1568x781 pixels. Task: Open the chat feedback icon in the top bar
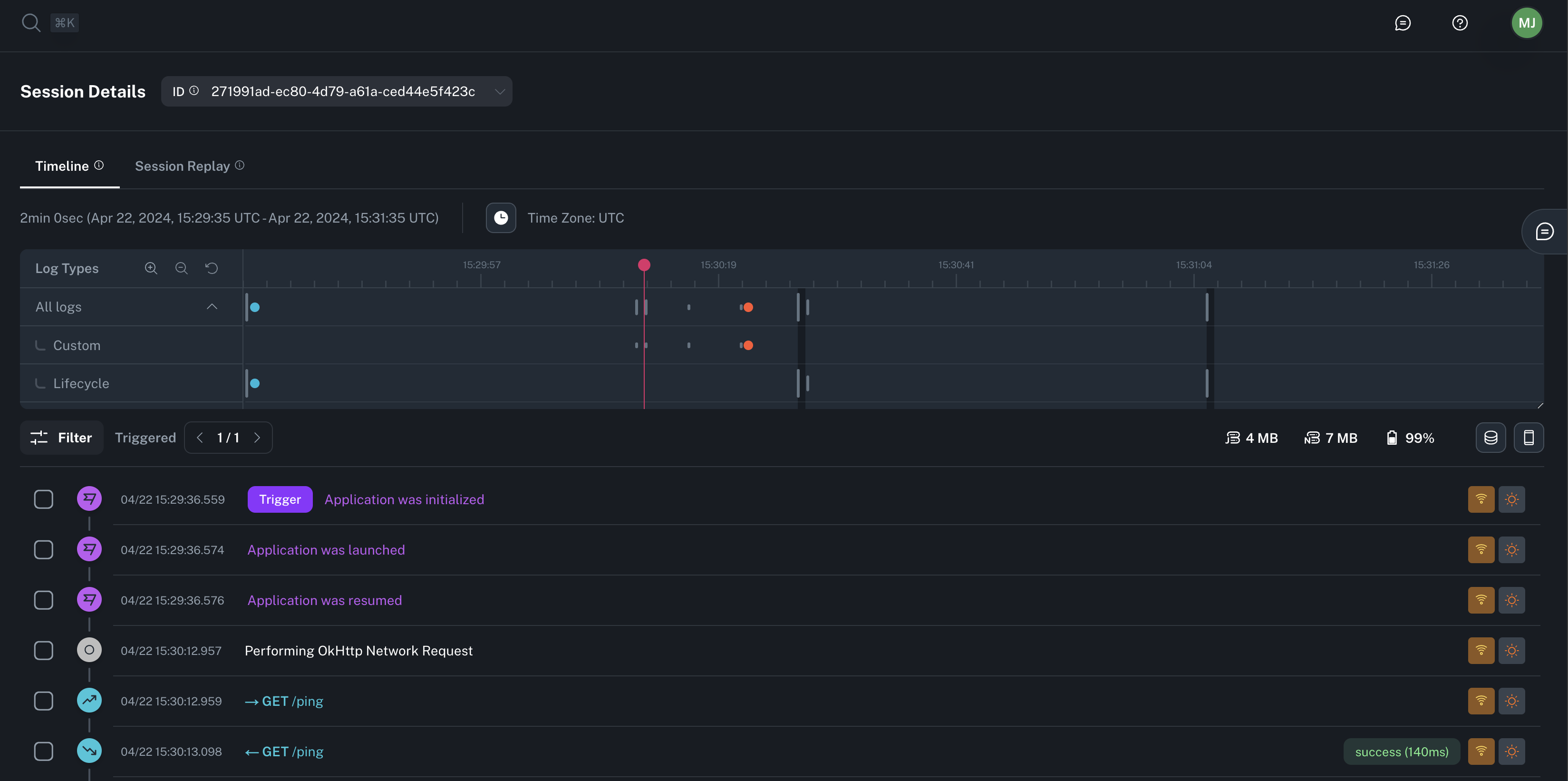[1403, 22]
